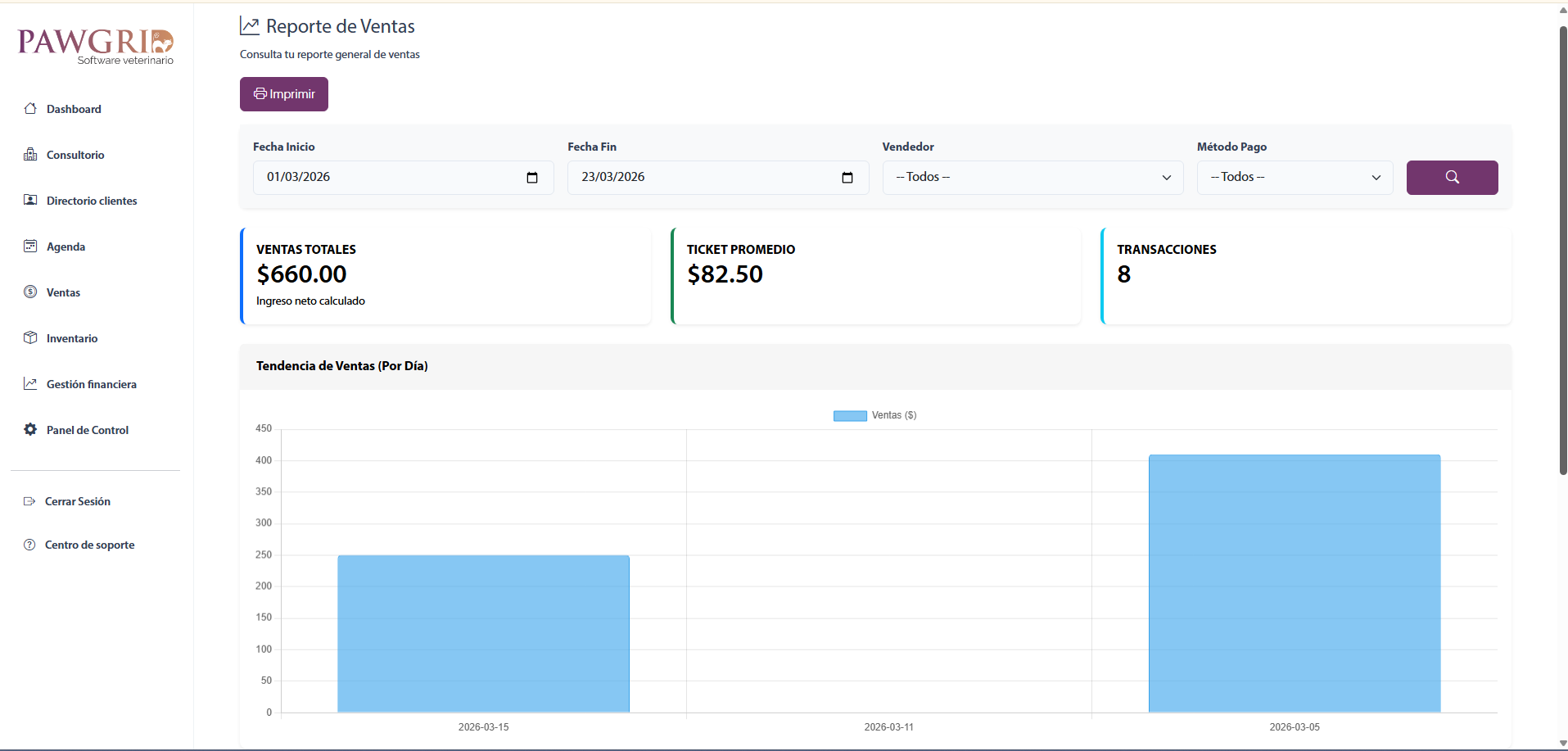
Task: Open the Fecha Inicio calendar picker icon
Action: 532,178
